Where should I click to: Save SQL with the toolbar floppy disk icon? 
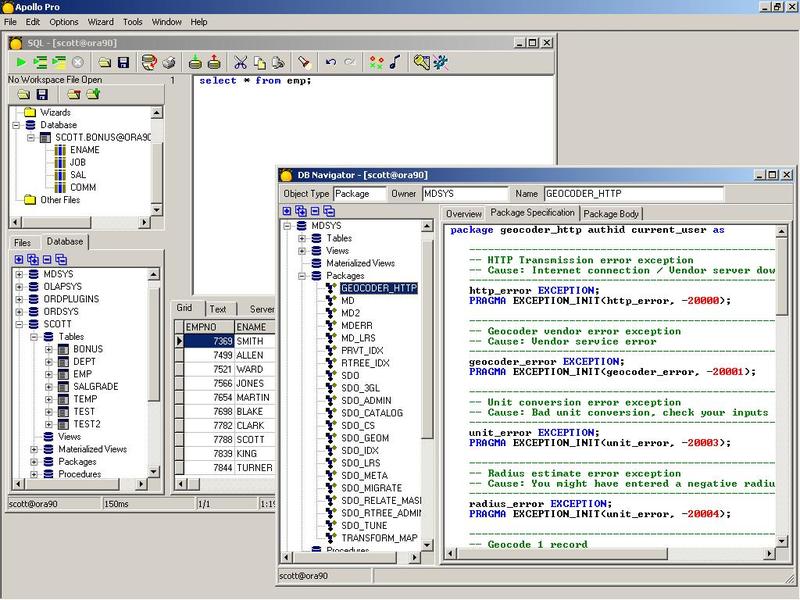point(123,62)
